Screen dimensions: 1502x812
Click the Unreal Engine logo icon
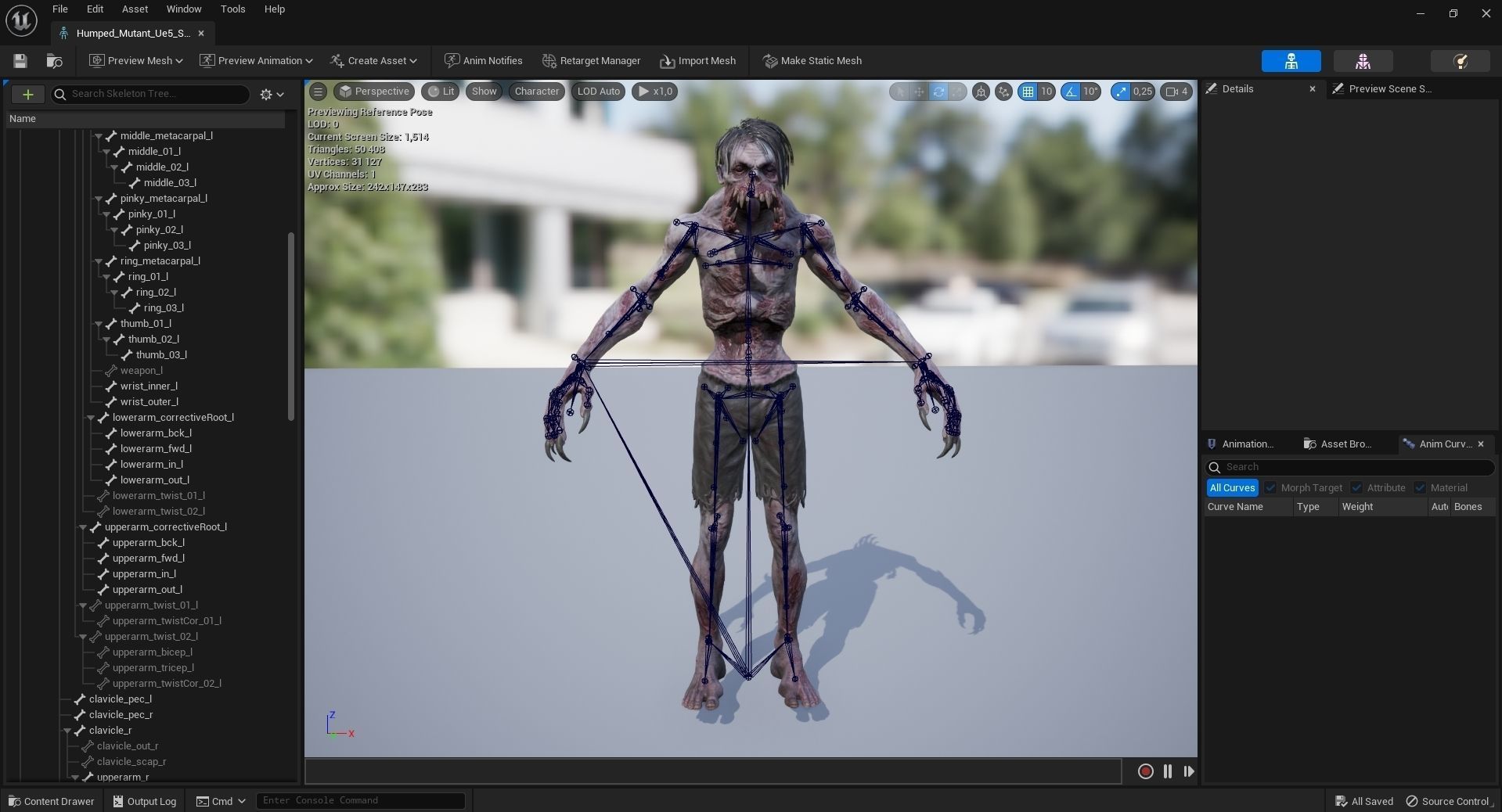coord(21,20)
